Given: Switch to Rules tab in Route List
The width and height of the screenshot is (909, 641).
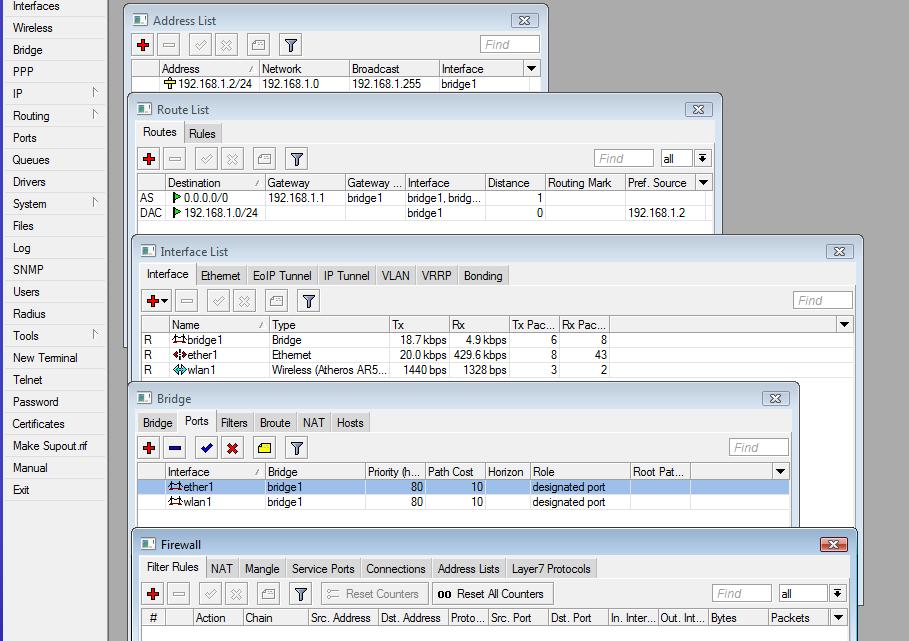Looking at the screenshot, I should point(202,134).
